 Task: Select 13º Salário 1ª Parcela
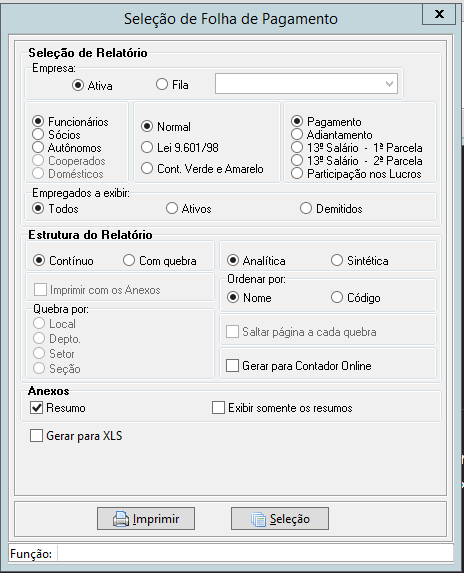pyautogui.click(x=297, y=147)
